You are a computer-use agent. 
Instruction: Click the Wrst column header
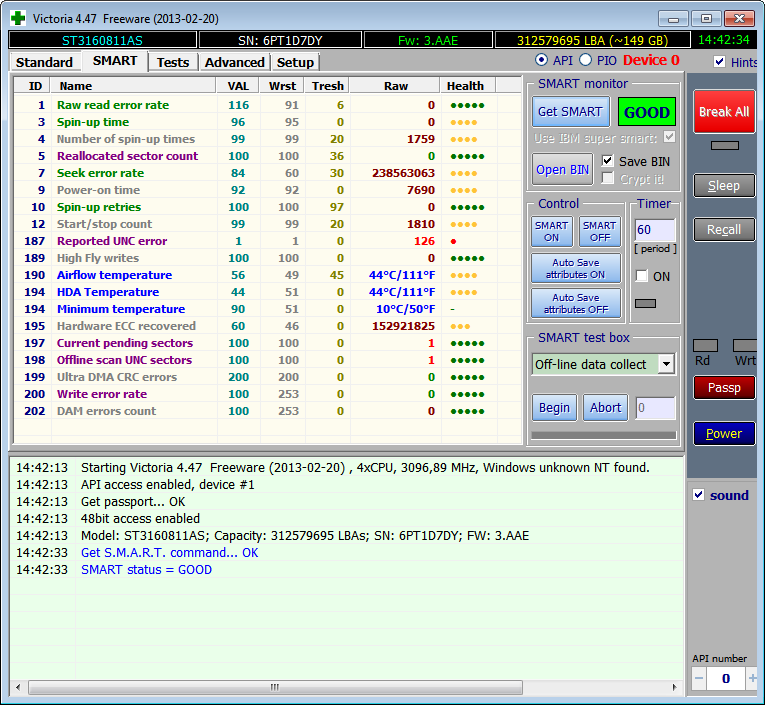282,86
